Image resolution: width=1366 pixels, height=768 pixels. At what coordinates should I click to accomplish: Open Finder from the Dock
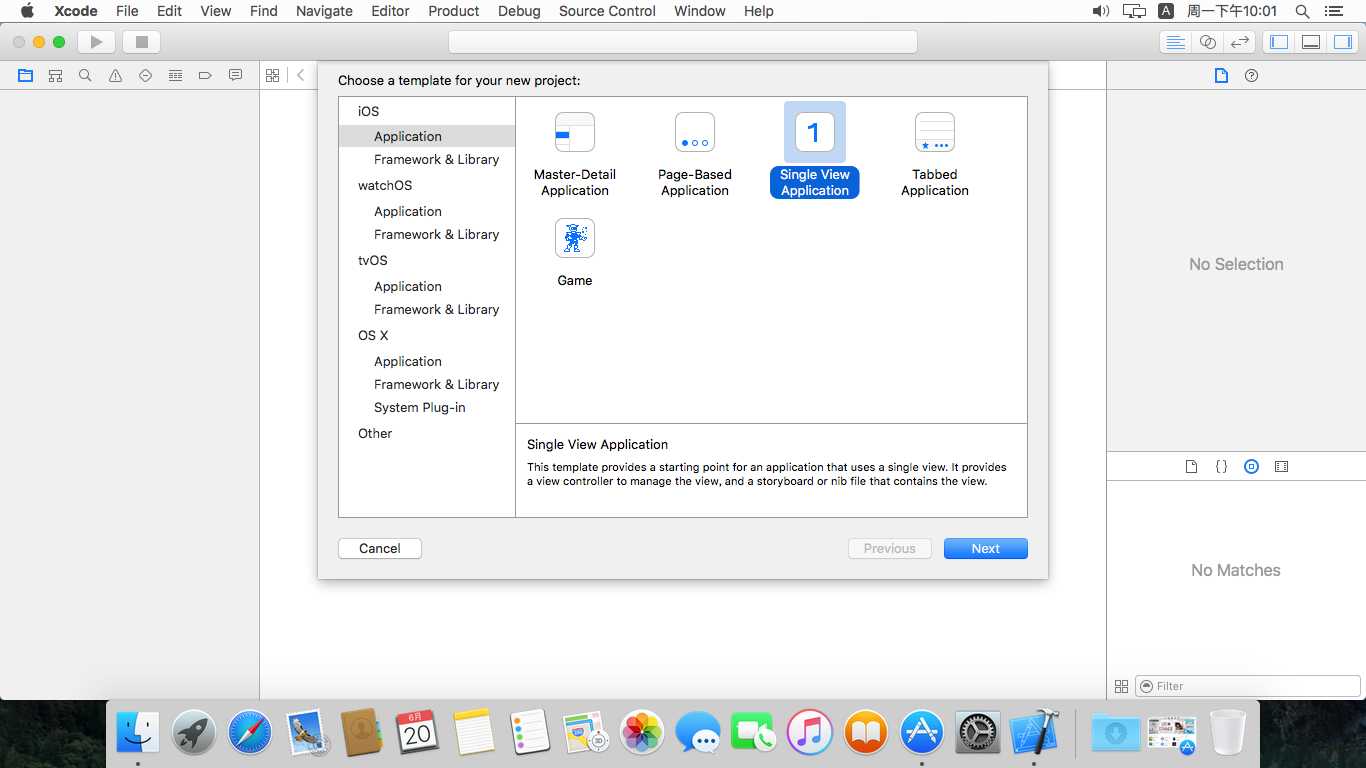[x=138, y=732]
